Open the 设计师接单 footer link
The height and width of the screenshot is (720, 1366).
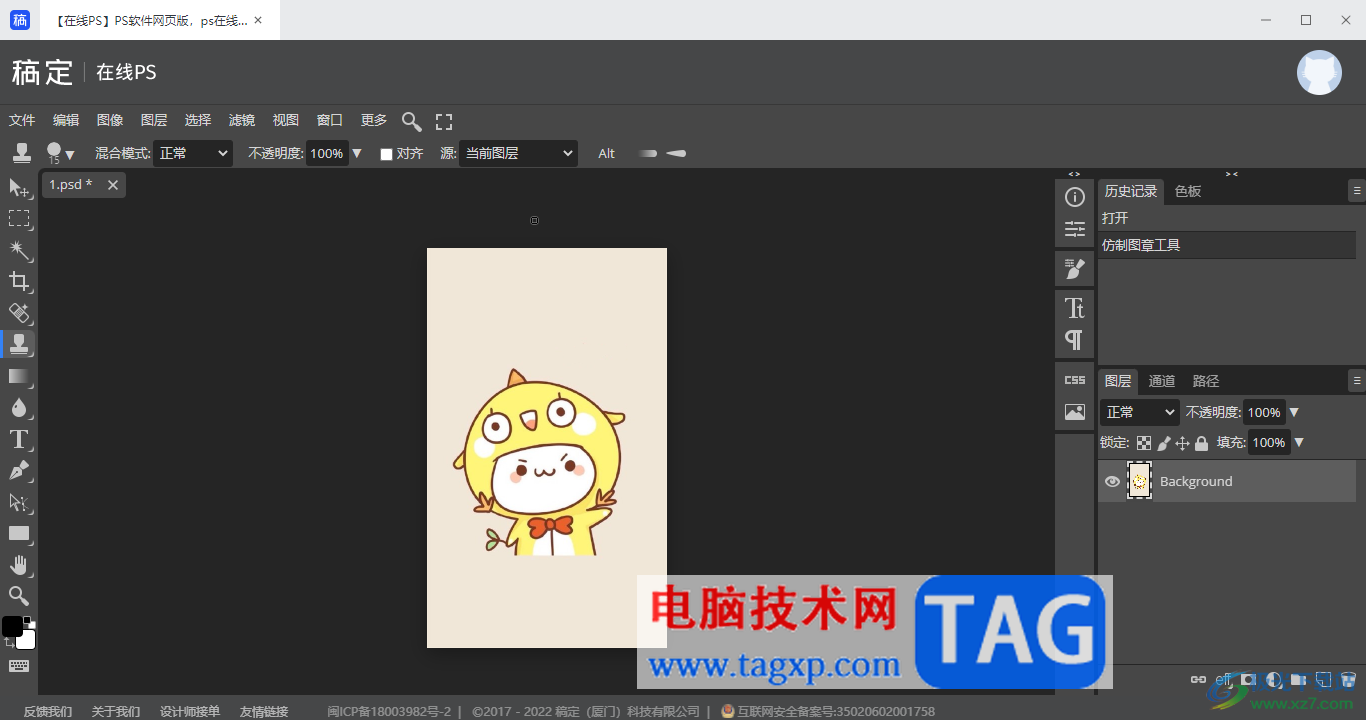[x=190, y=711]
